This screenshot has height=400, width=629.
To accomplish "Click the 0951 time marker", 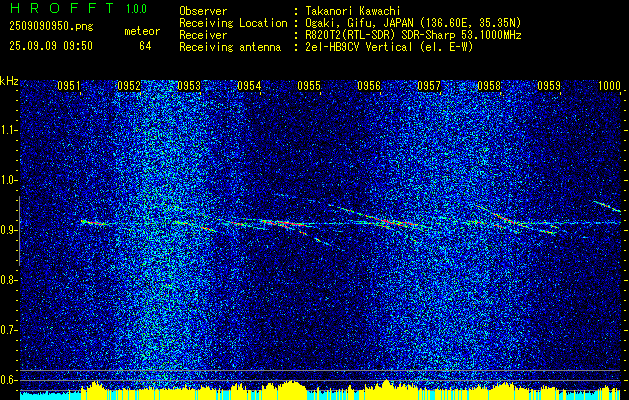I will tap(69, 86).
